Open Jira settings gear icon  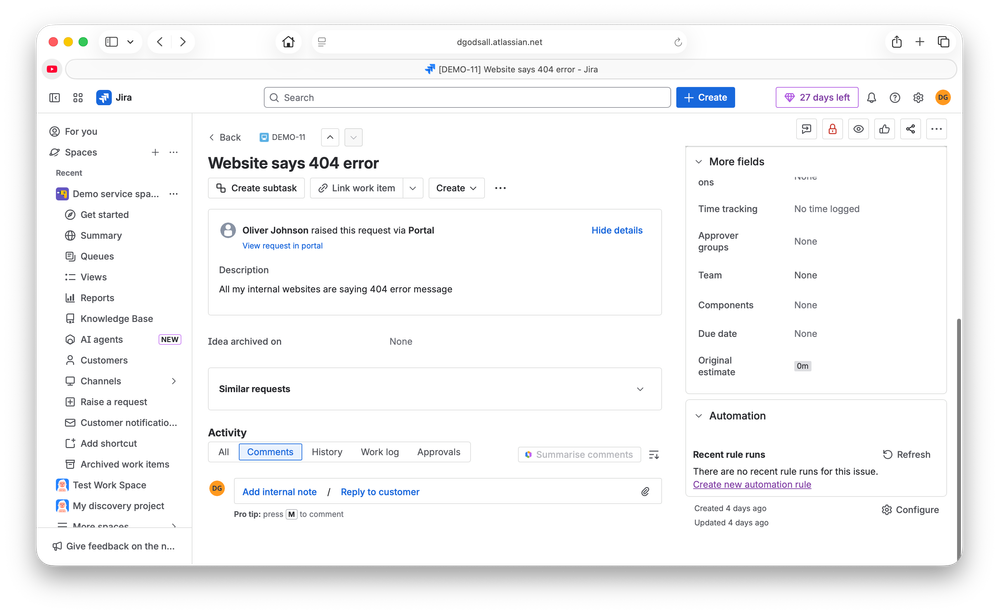pyautogui.click(x=918, y=97)
